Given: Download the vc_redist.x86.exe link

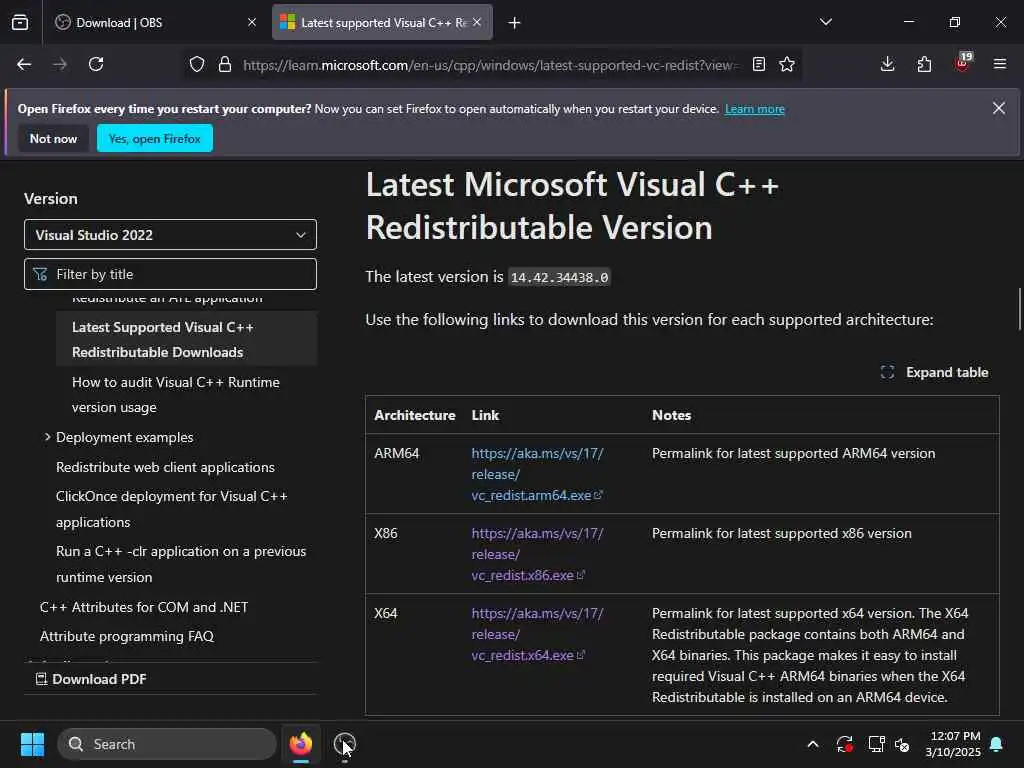Looking at the screenshot, I should pyautogui.click(x=537, y=554).
